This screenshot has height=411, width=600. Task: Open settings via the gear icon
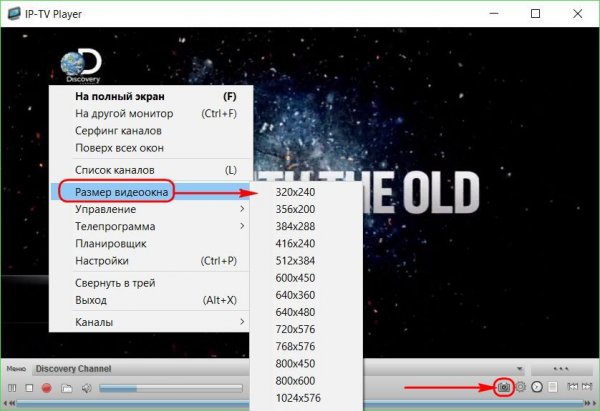coord(521,386)
